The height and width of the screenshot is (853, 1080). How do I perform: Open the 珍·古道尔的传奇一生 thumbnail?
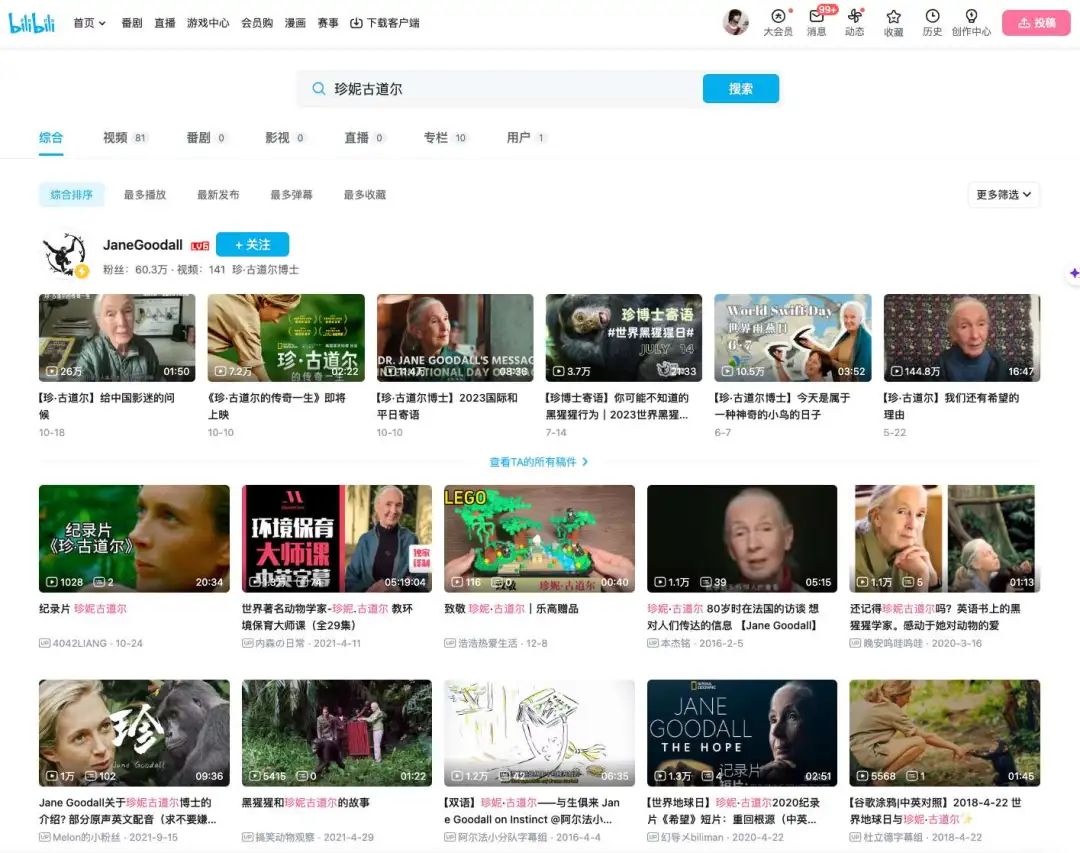(x=286, y=338)
